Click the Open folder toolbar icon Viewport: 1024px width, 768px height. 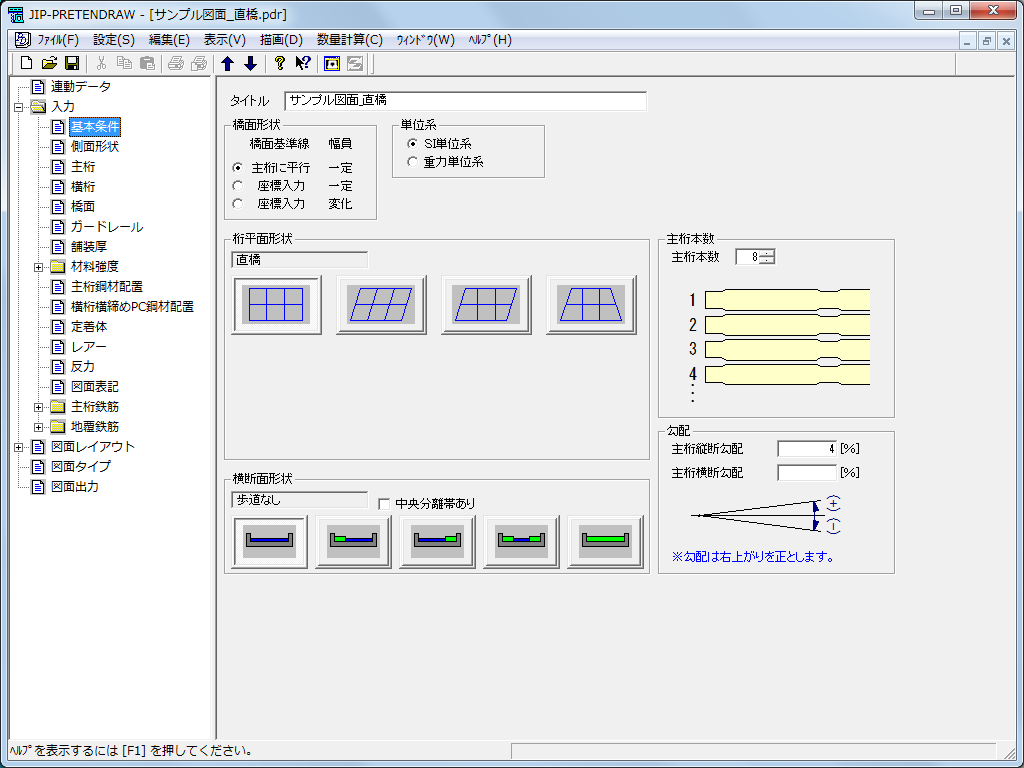[49, 63]
